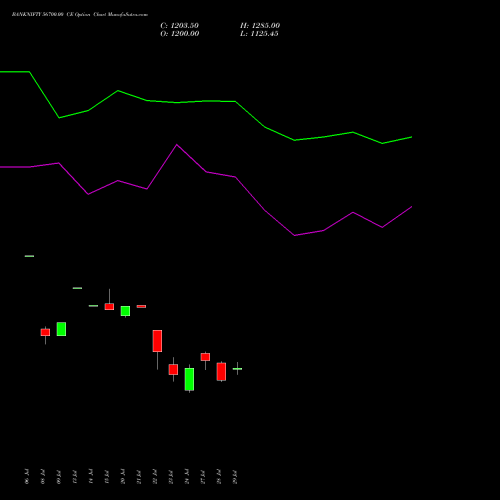
Task: Click the 06 Jul date axis label
Action: (27, 476)
